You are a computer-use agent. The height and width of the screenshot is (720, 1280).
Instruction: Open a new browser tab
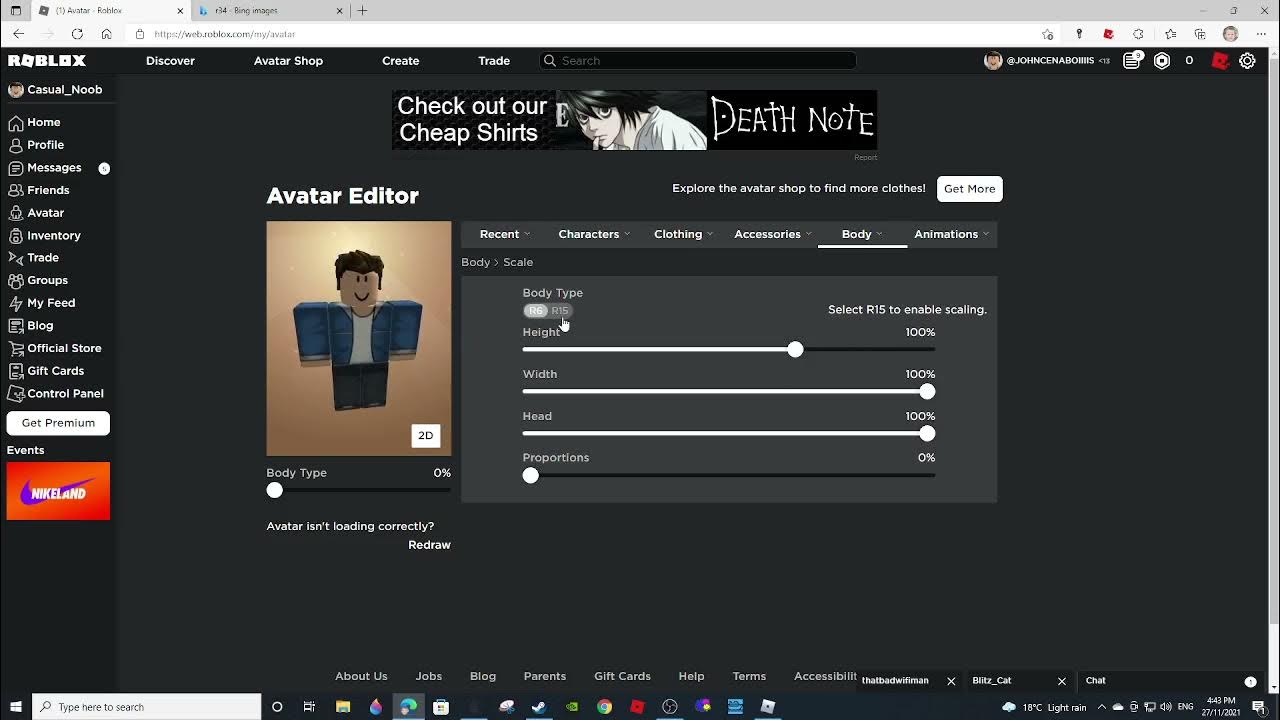click(x=362, y=10)
